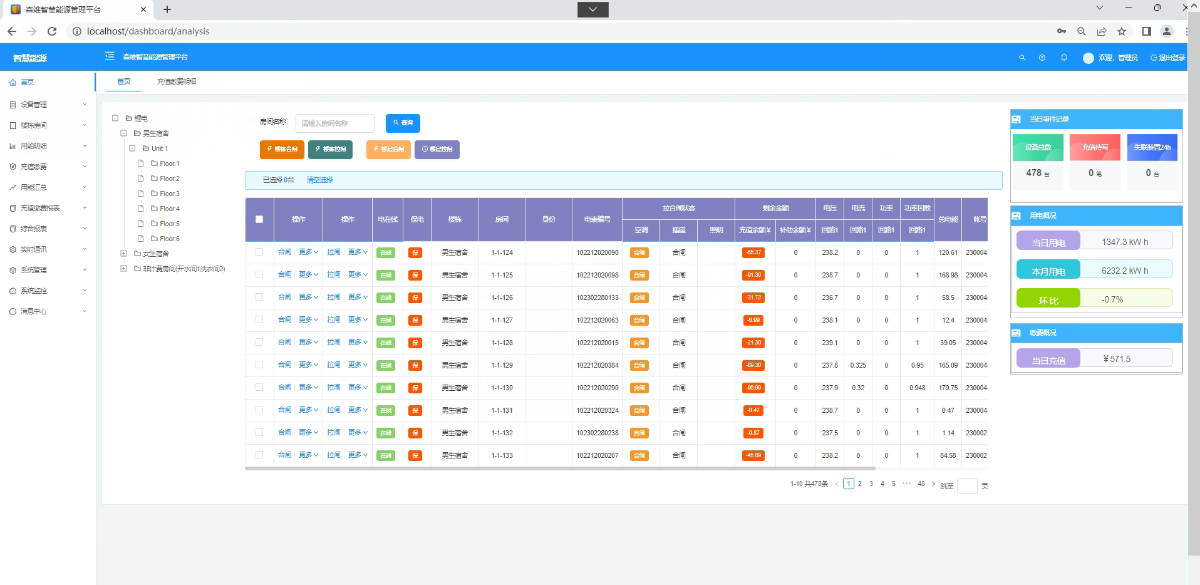Image resolution: width=1200 pixels, height=585 pixels.
Task: Click the help question-mark icon in header
Action: [1042, 58]
